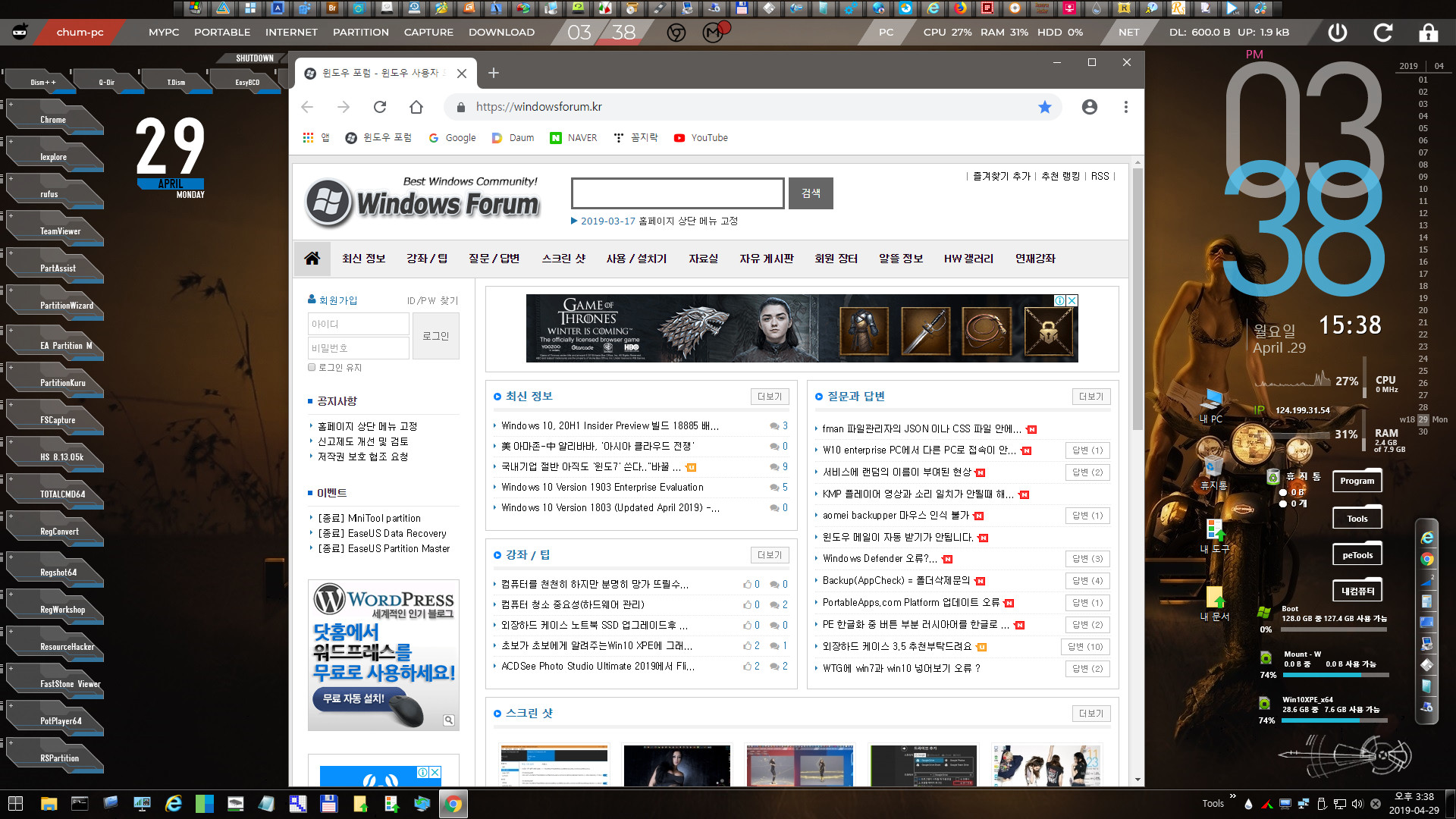Open the 내 문서 desktop icon
1456x819 pixels.
pyautogui.click(x=1215, y=603)
